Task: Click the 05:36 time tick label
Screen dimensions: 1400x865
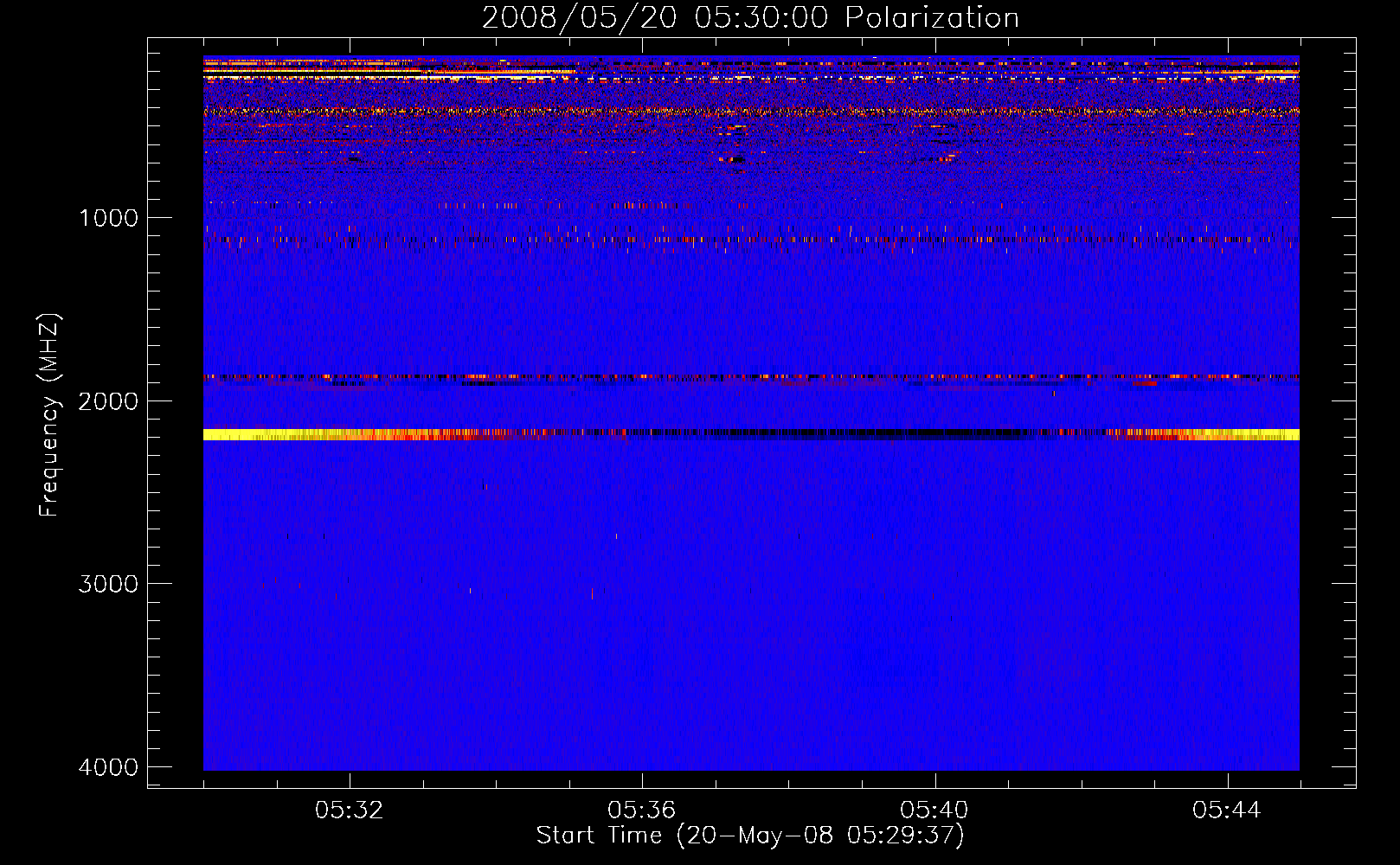Action: pyautogui.click(x=642, y=811)
